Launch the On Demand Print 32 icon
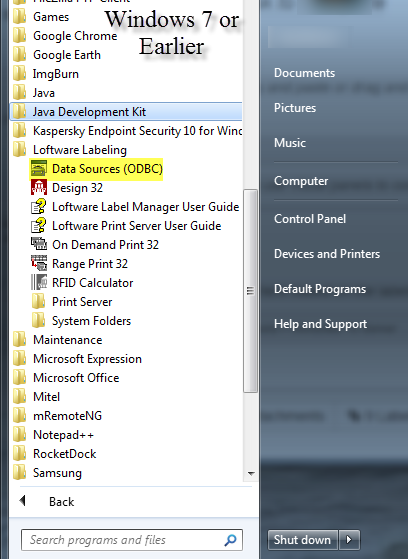The height and width of the screenshot is (559, 408). [x=39, y=245]
